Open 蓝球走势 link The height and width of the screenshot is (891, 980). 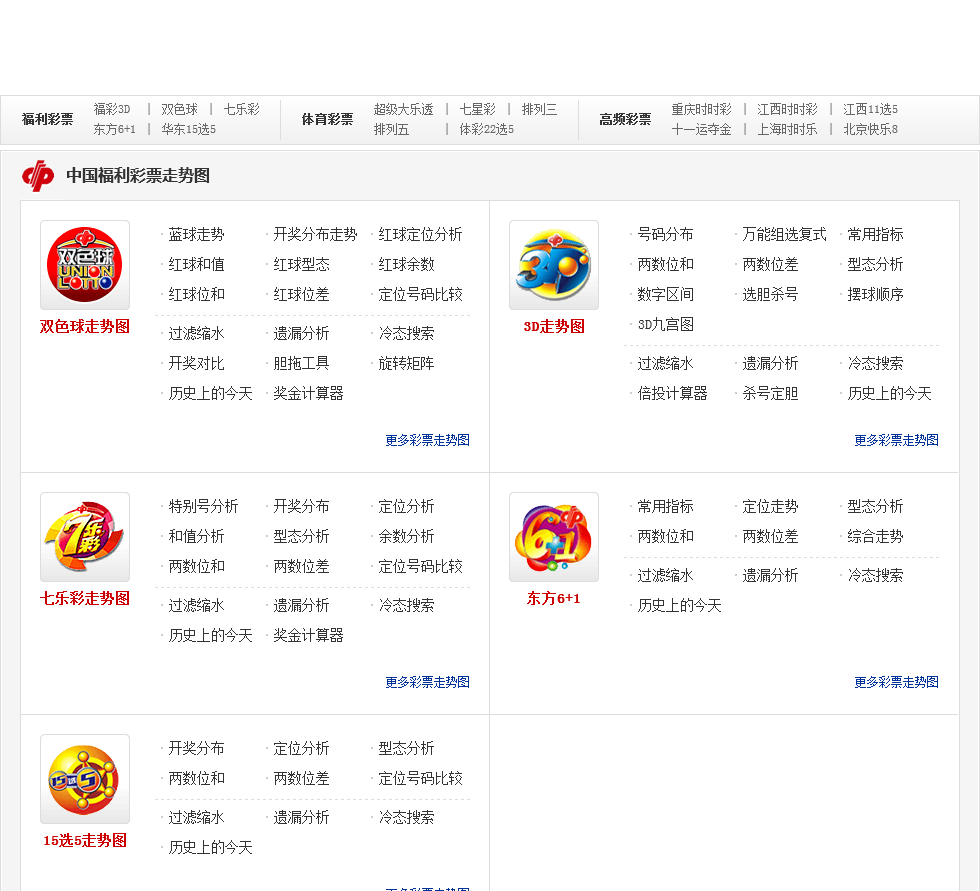196,234
